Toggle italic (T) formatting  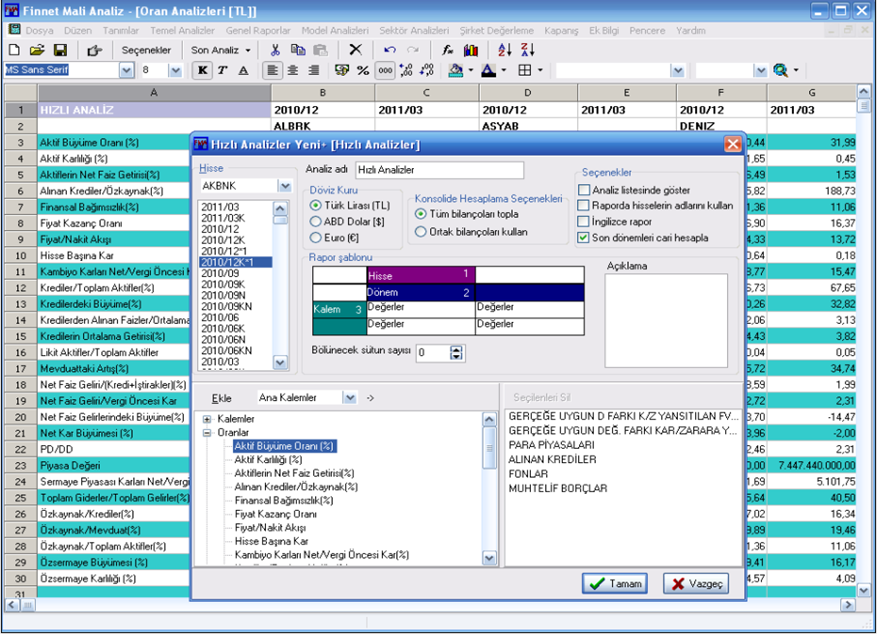tap(223, 70)
